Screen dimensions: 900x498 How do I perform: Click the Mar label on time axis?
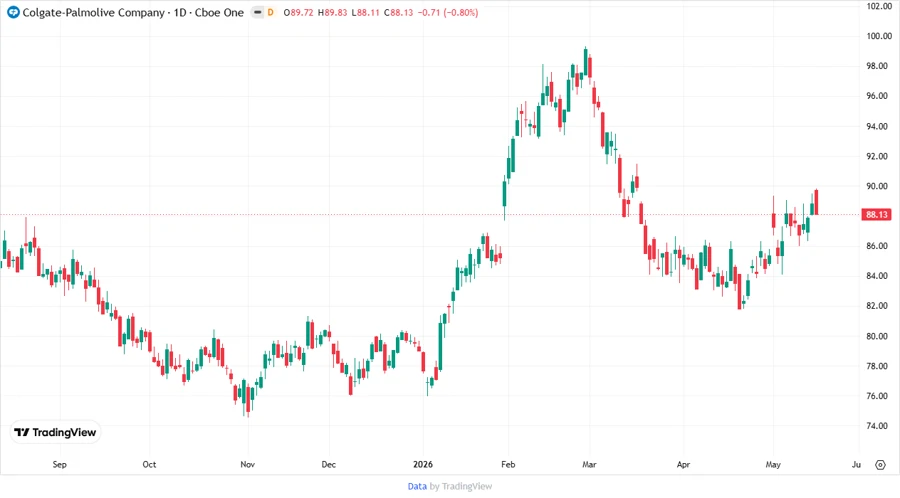(589, 465)
